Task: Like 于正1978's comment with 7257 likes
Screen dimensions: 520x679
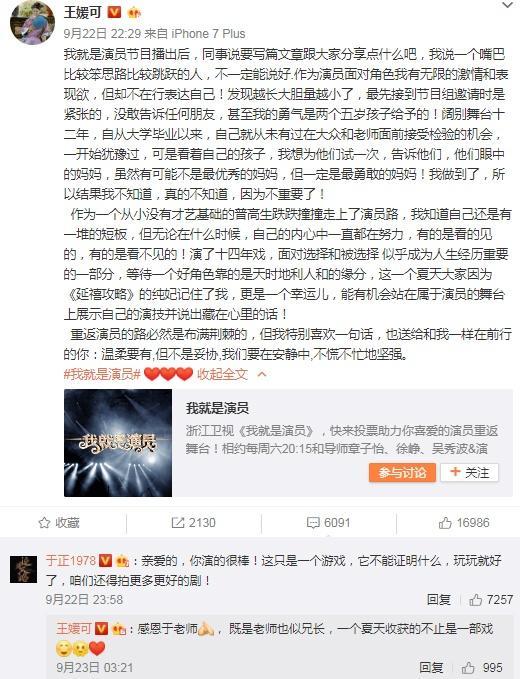Action: [491, 599]
